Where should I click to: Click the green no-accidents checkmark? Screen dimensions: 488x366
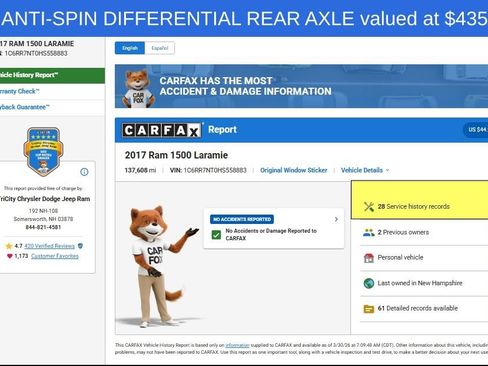point(216,235)
